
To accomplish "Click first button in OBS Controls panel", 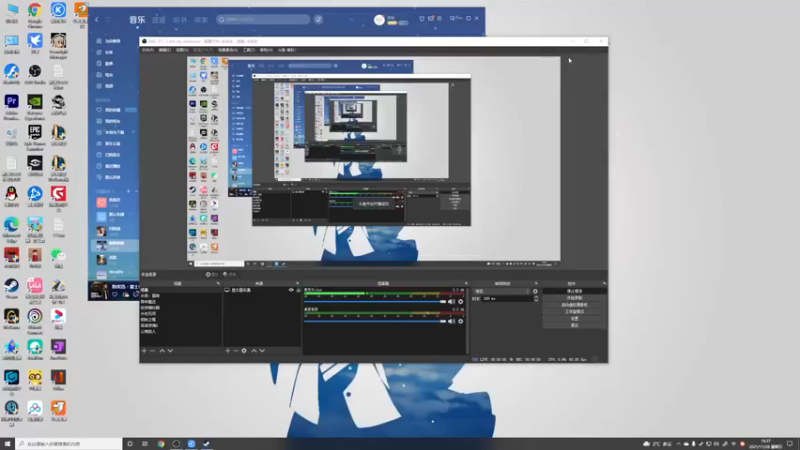I will coord(574,291).
